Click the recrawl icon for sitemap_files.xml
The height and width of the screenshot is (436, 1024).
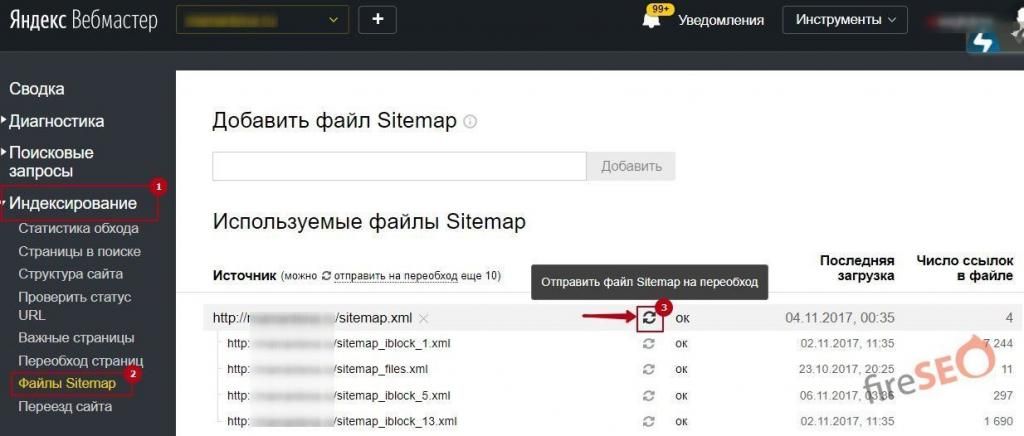[650, 369]
